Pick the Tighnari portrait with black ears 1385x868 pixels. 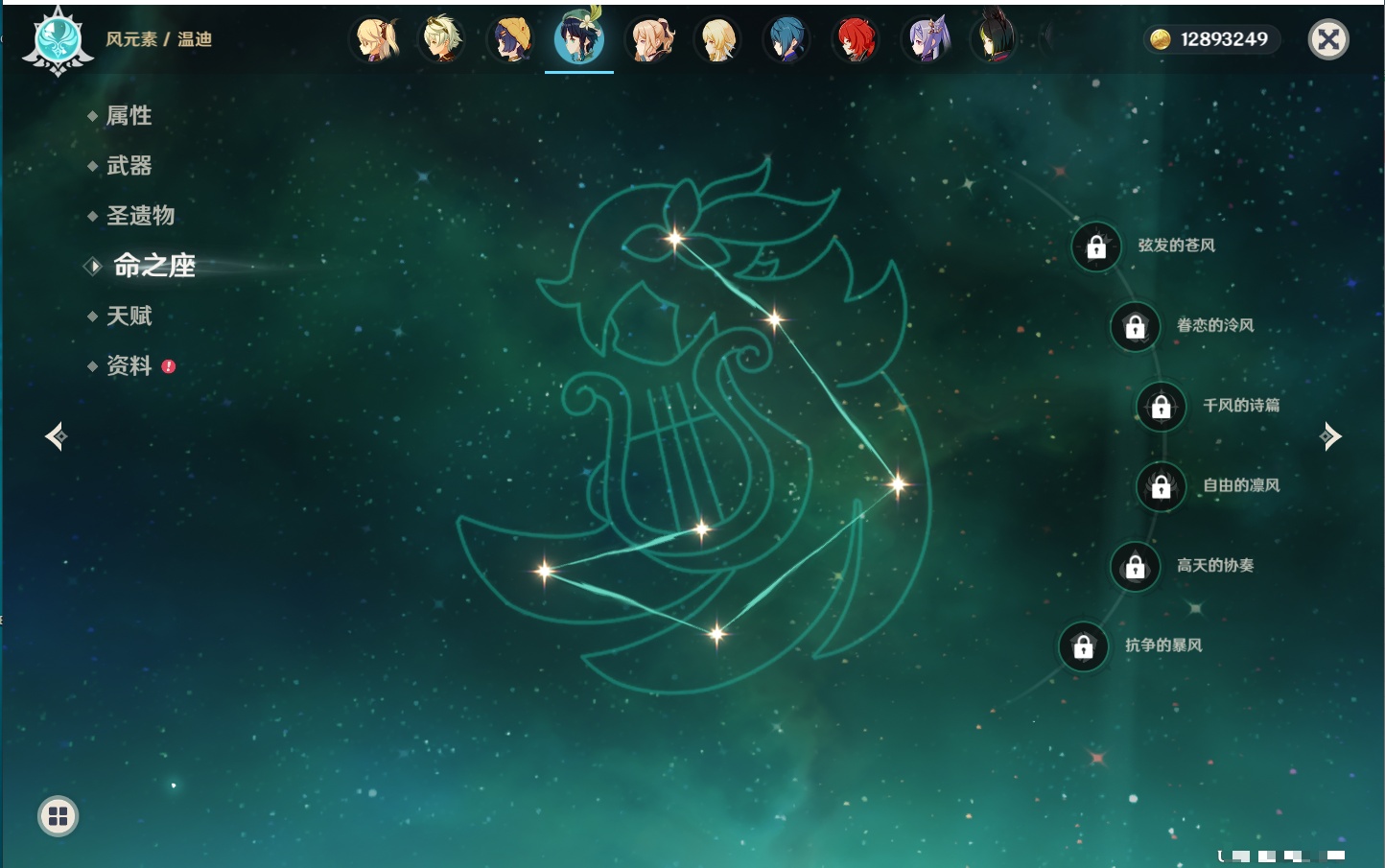995,39
